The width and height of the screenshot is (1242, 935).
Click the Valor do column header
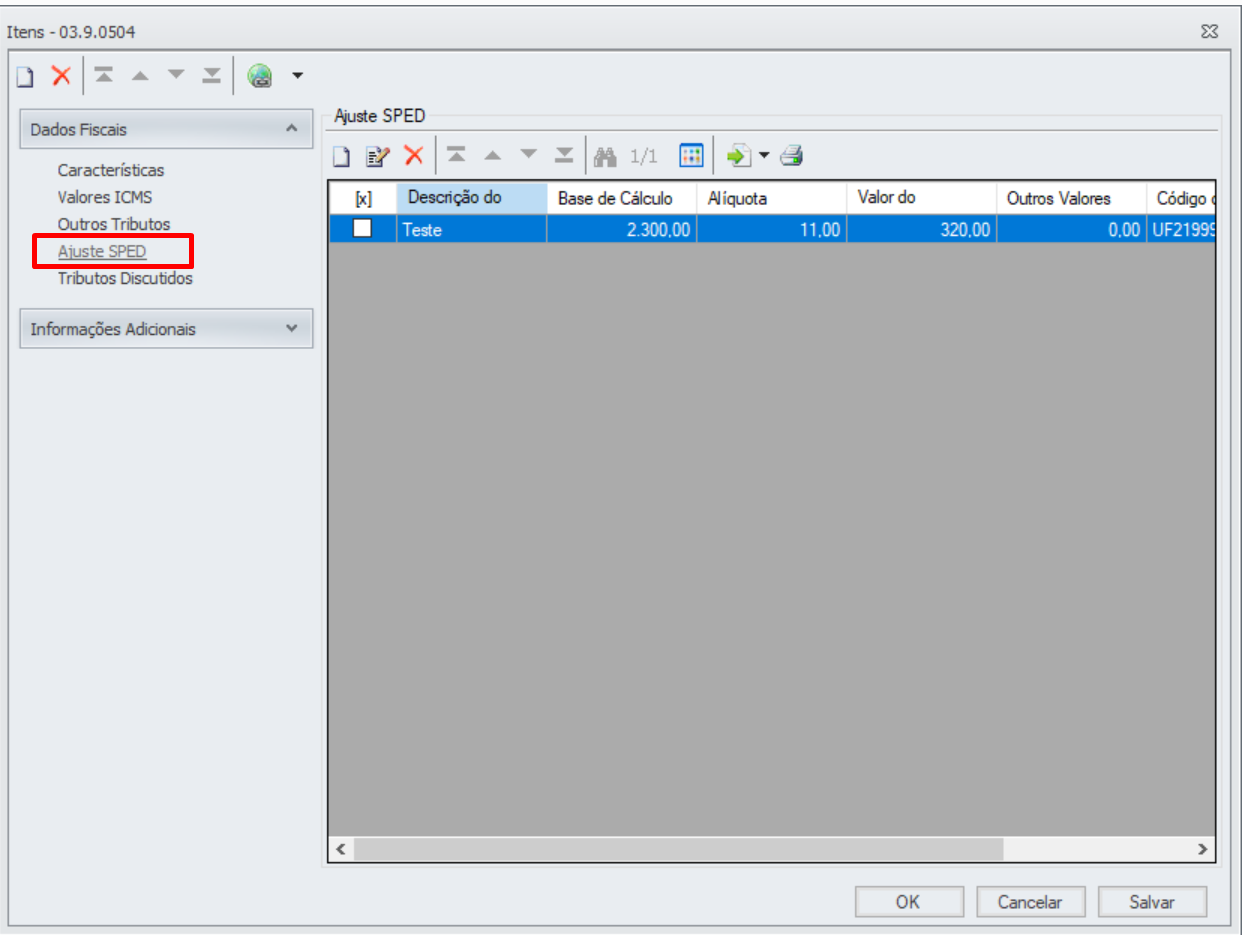pyautogui.click(x=922, y=198)
